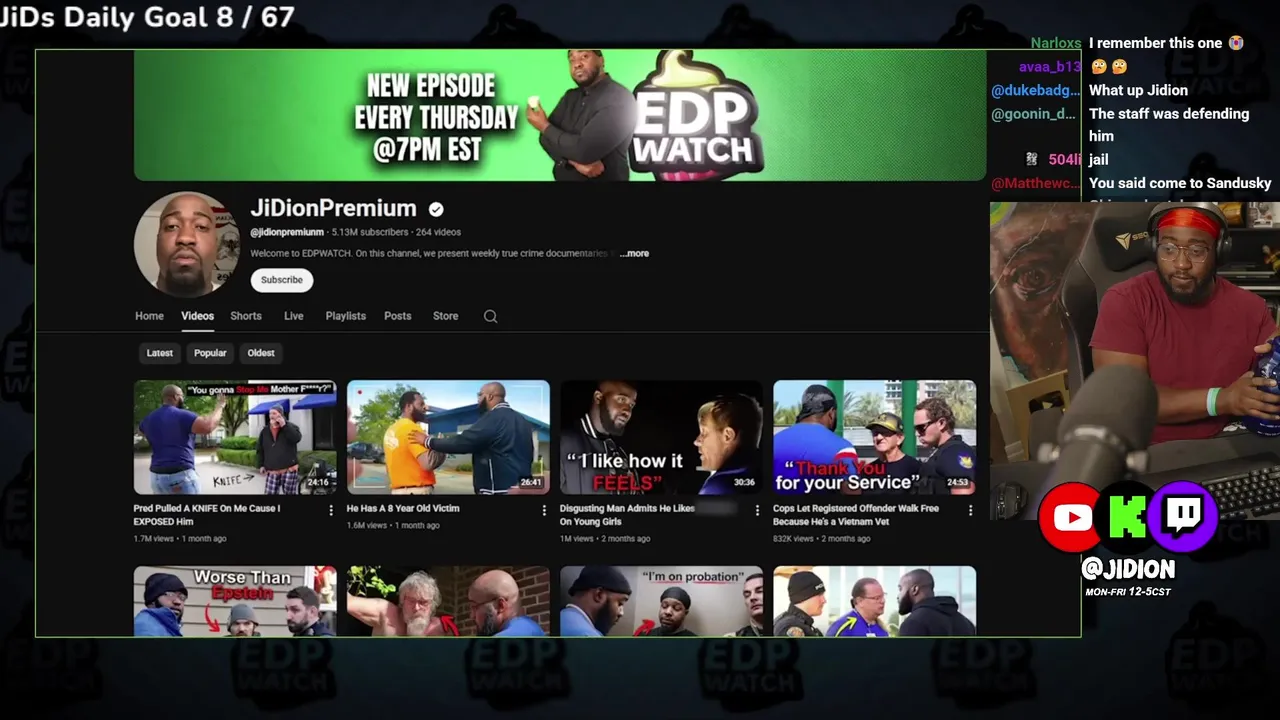Click the YouTube logo in stream overlay
This screenshot has height=720, width=1280.
(x=1071, y=517)
